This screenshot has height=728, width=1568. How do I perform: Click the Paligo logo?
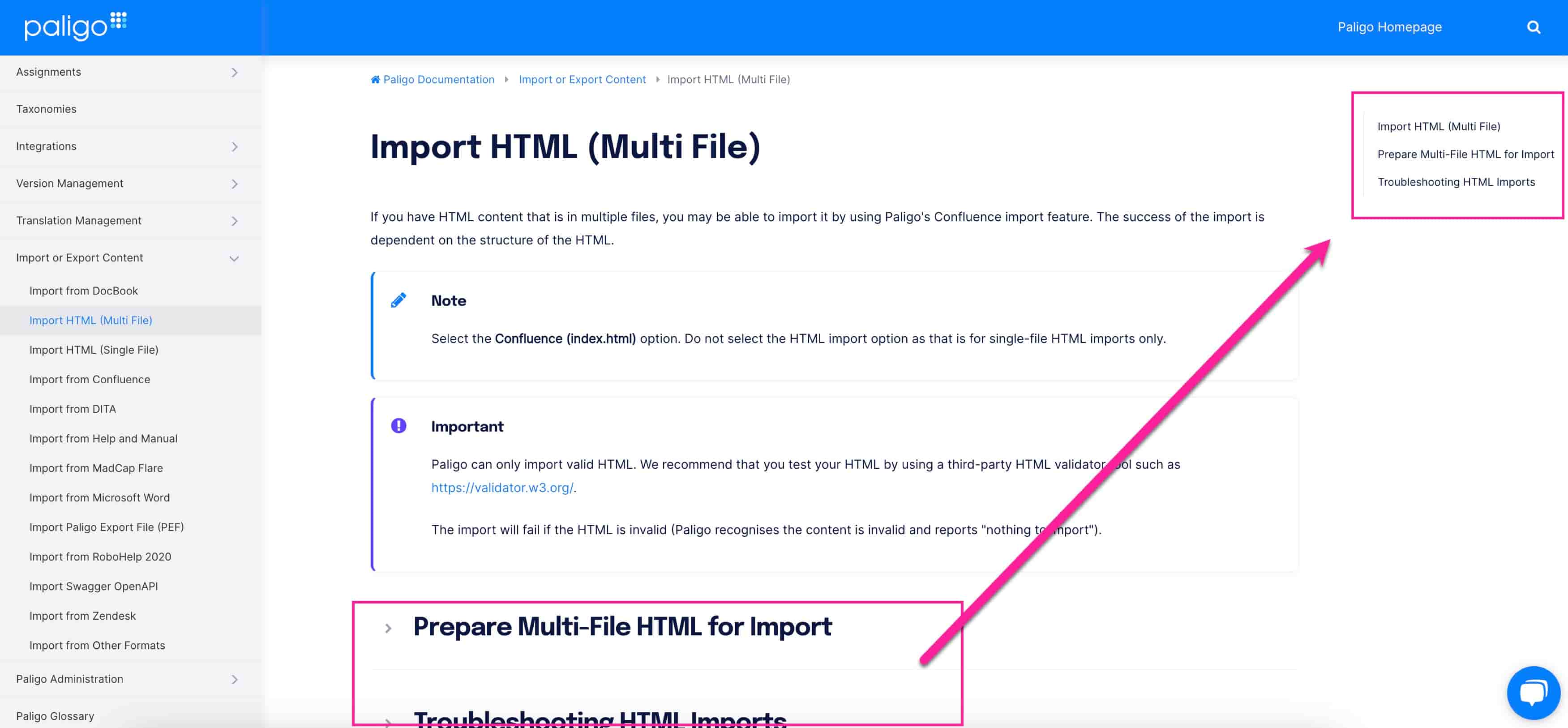[x=75, y=26]
